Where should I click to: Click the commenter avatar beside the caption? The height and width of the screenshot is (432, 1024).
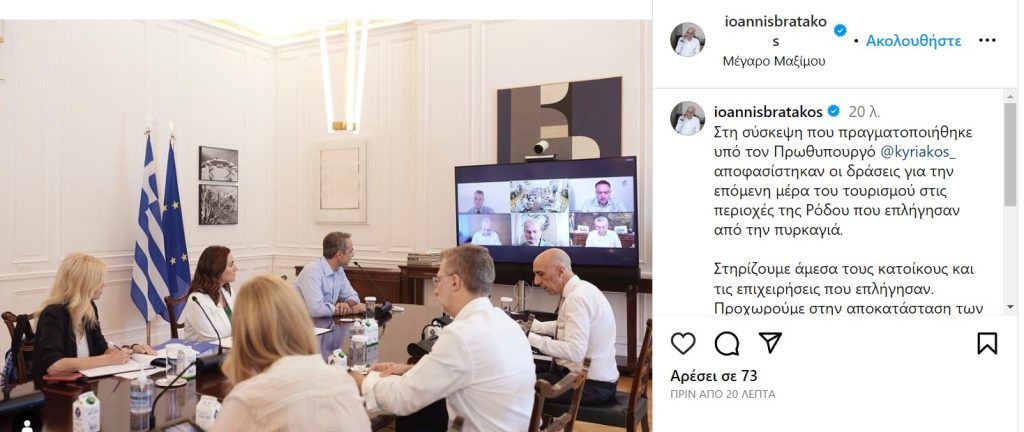[x=688, y=118]
